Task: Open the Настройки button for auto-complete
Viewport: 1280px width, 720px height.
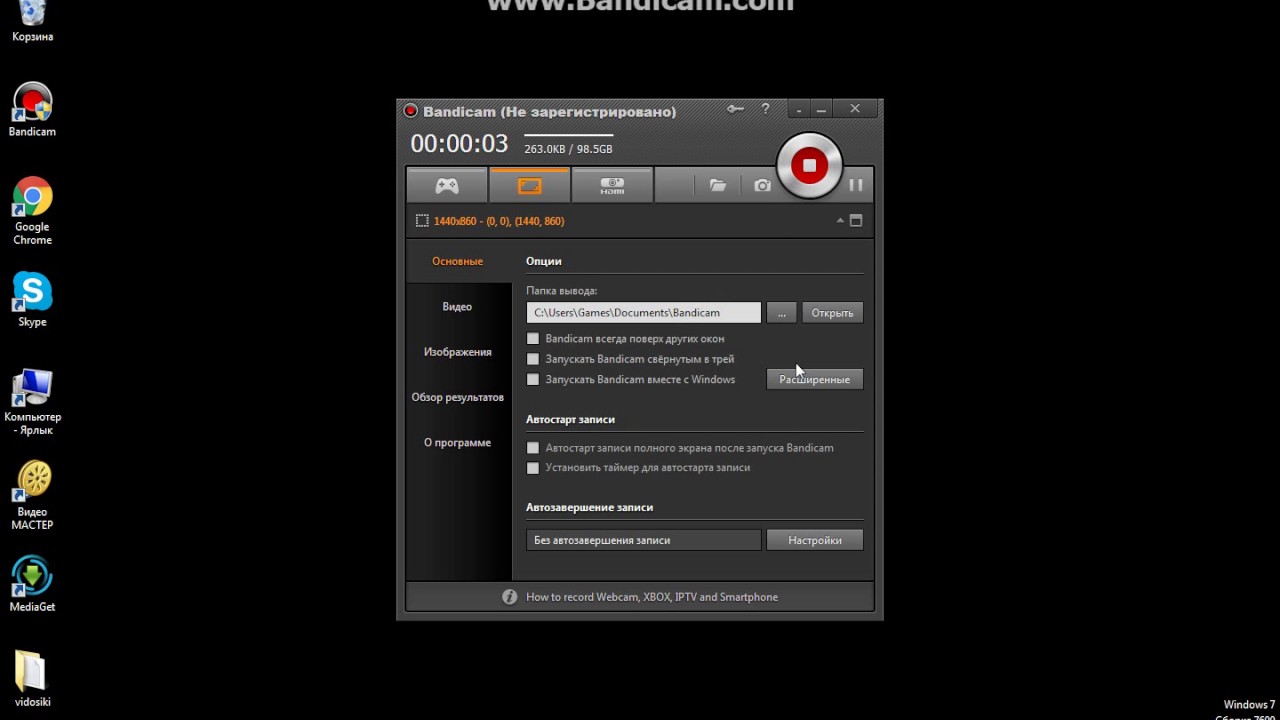Action: point(815,540)
